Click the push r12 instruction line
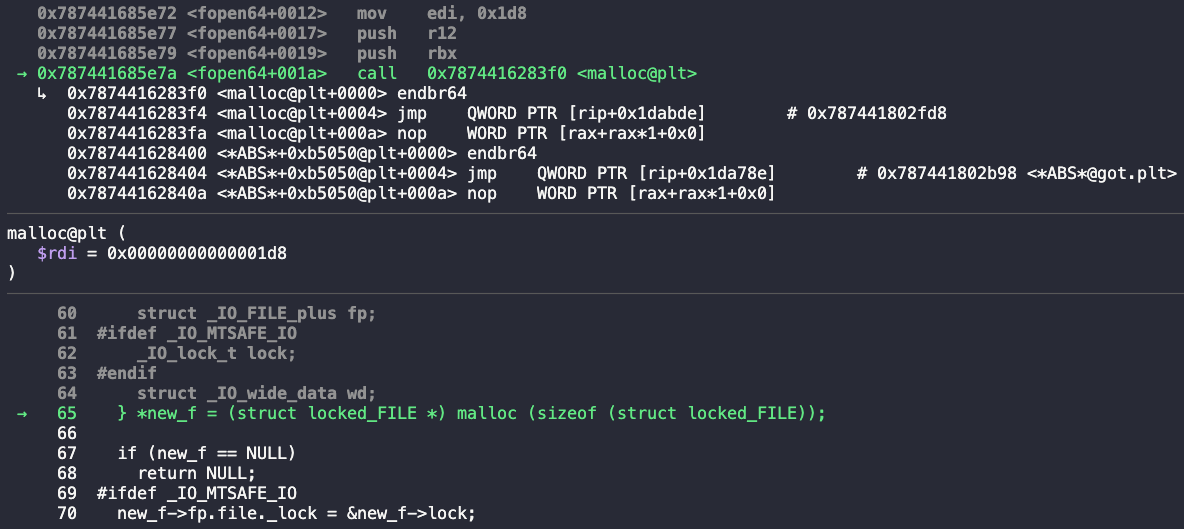Screen dimensions: 1184x529 click(x=246, y=33)
